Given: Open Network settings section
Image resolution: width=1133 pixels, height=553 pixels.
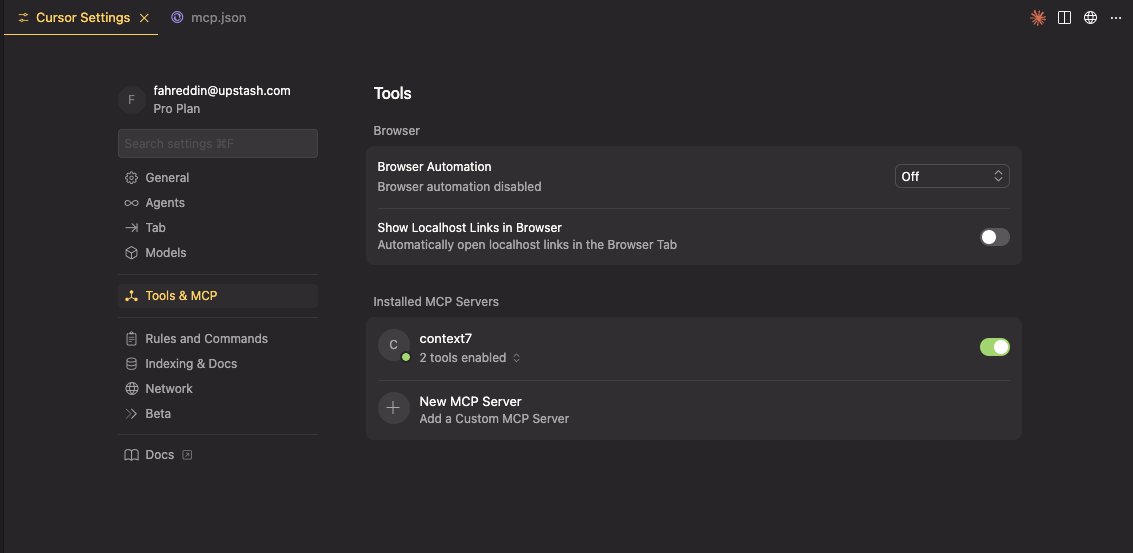Looking at the screenshot, I should 217,389.
